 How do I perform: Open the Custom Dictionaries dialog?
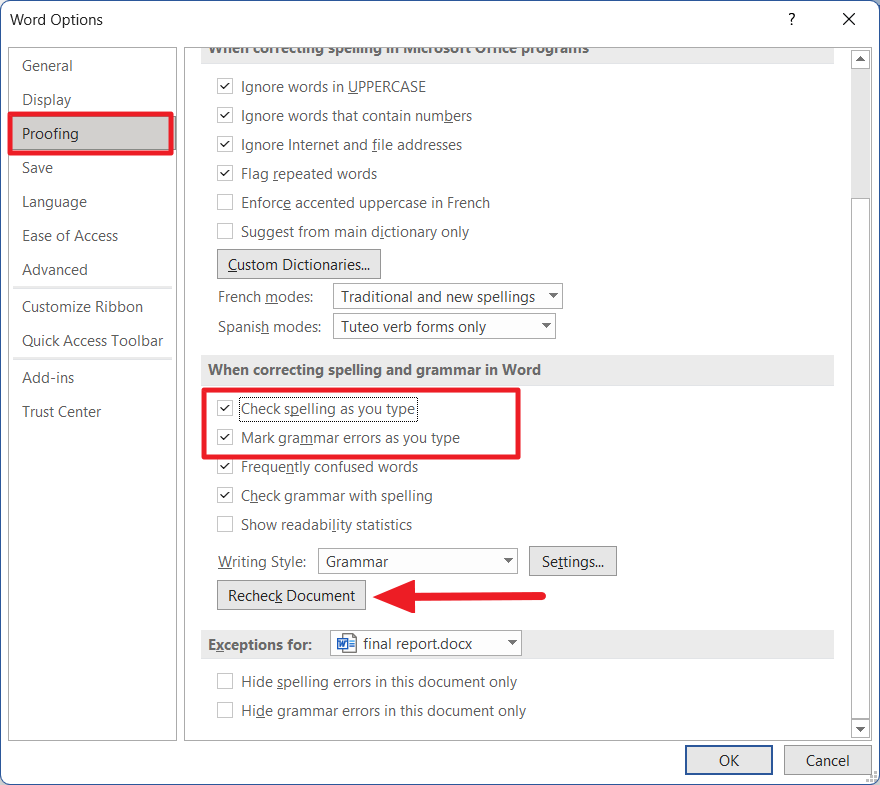[298, 264]
